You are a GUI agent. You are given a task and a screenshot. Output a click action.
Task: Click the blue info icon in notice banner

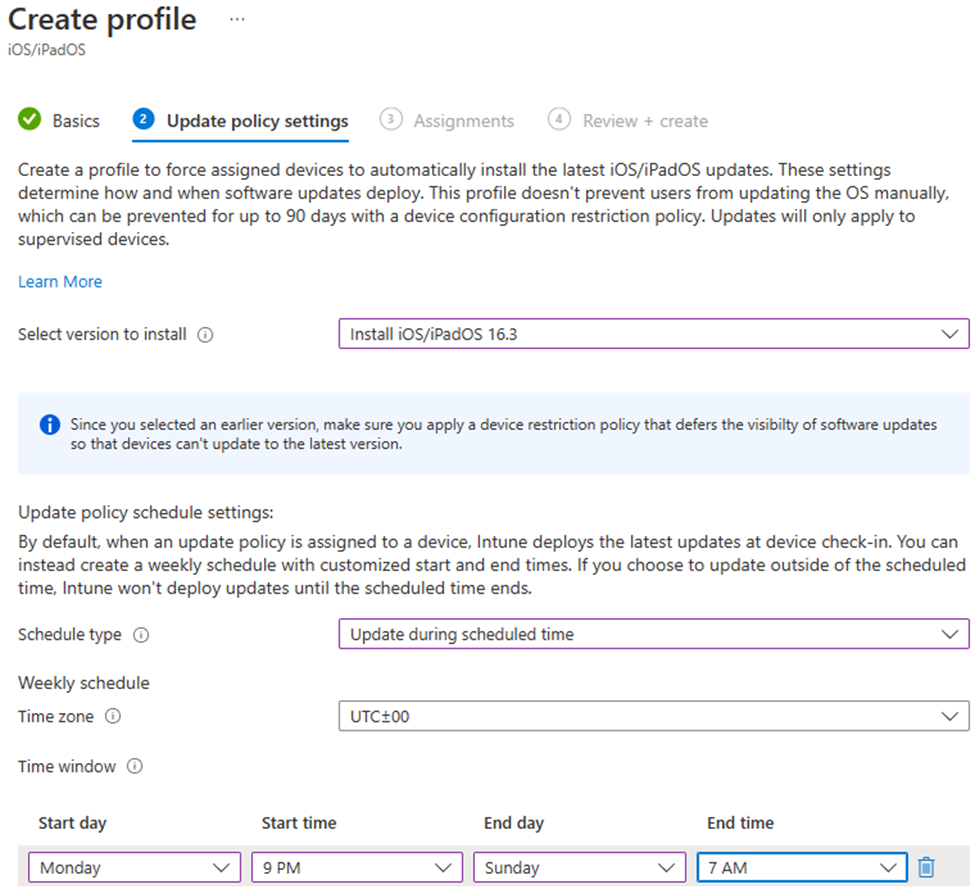point(49,425)
